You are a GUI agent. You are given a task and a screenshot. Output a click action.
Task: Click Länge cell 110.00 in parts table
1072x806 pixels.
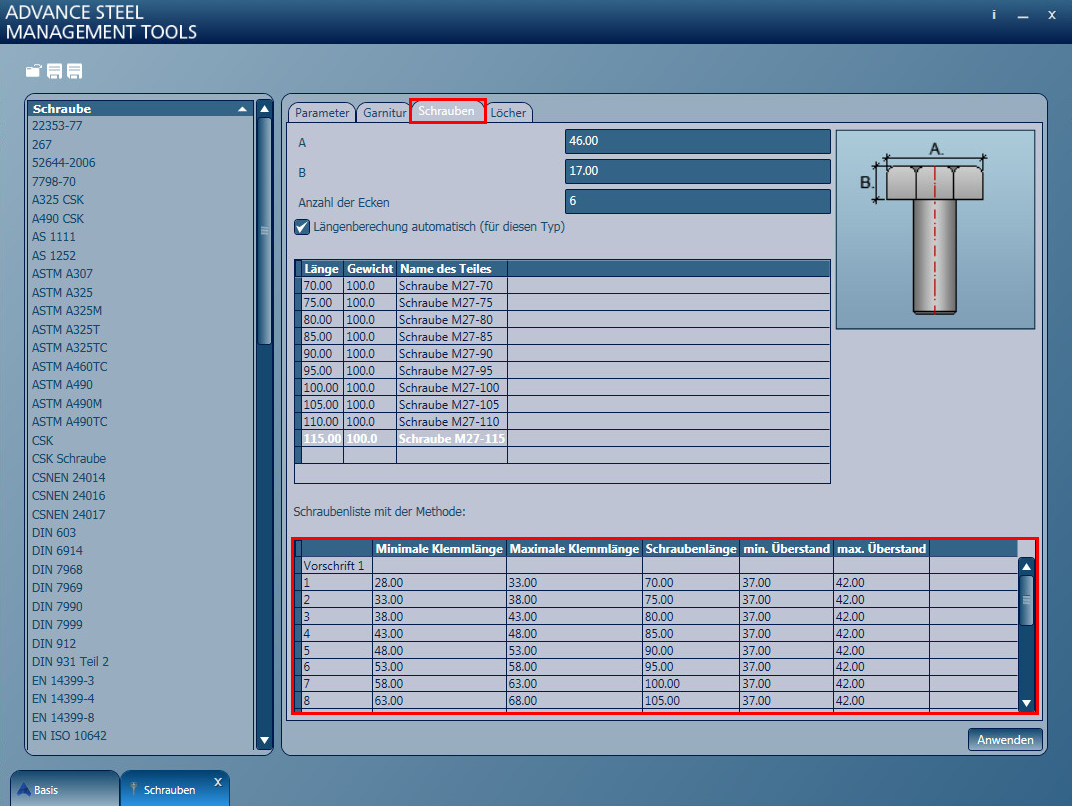coord(322,422)
